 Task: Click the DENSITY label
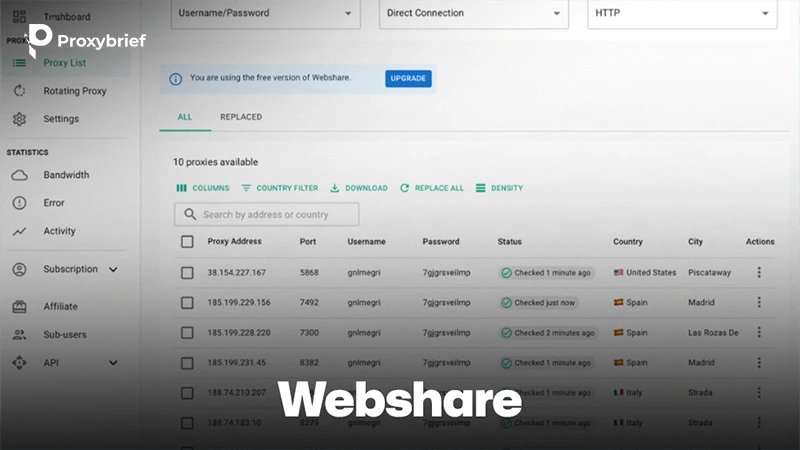tap(507, 188)
